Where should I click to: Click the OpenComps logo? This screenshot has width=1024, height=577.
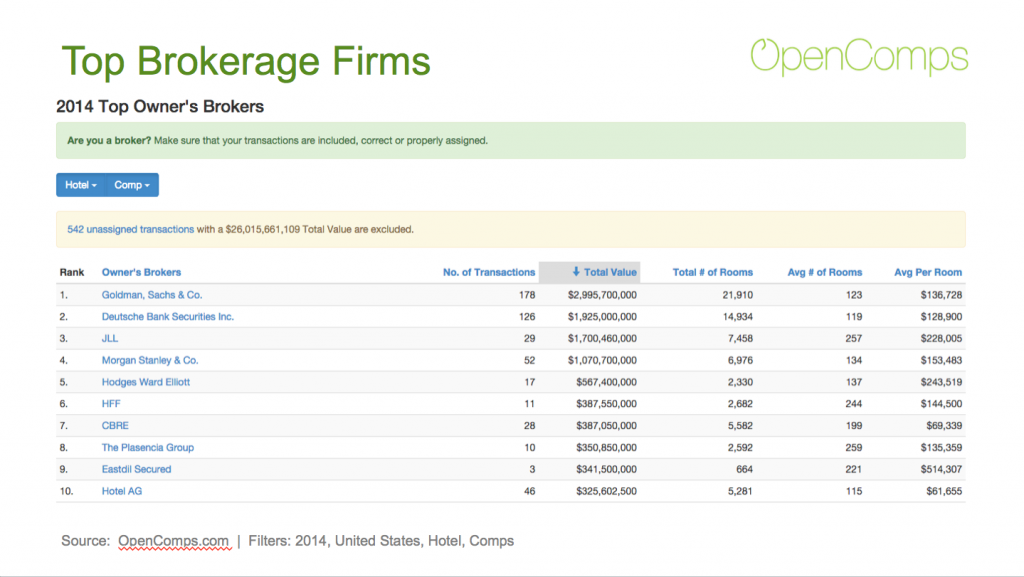[x=859, y=57]
